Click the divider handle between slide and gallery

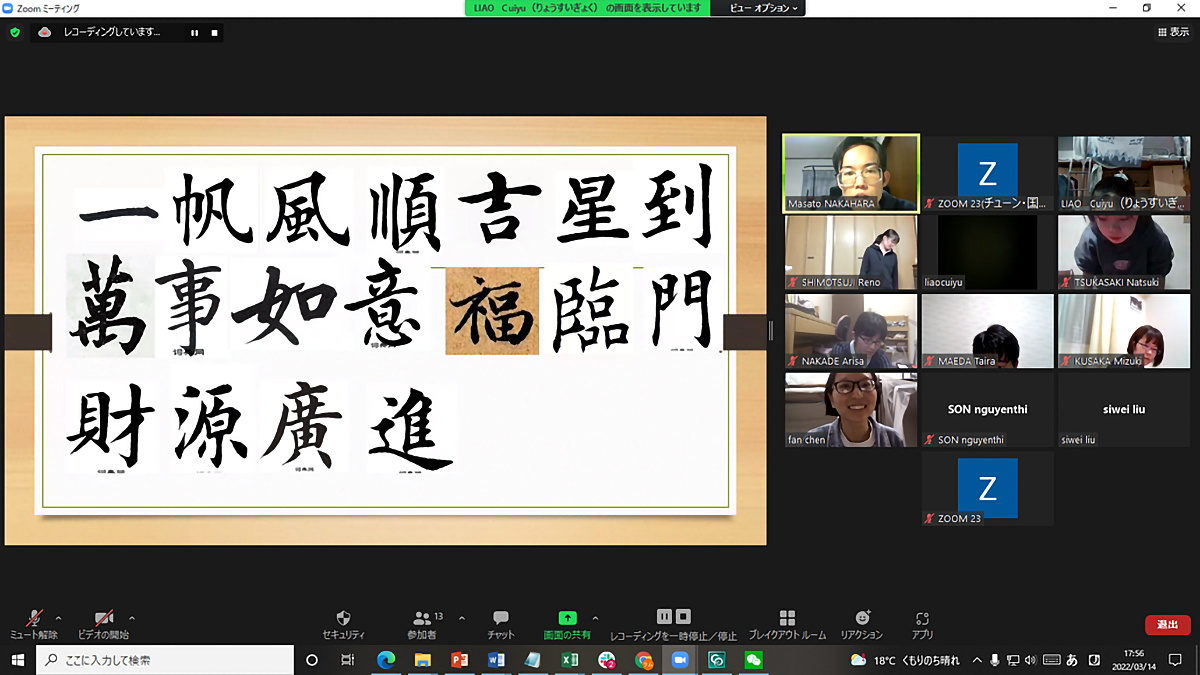[x=770, y=330]
